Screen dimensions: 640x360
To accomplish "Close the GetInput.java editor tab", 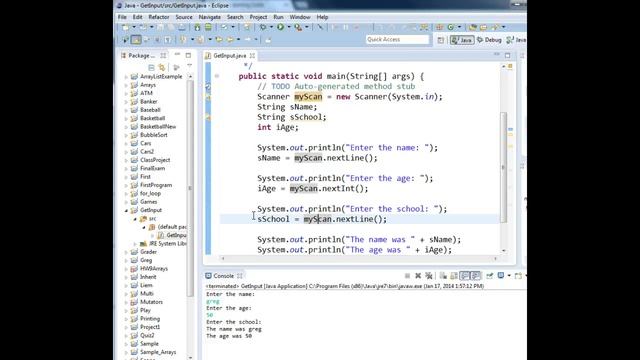I will tap(252, 56).
